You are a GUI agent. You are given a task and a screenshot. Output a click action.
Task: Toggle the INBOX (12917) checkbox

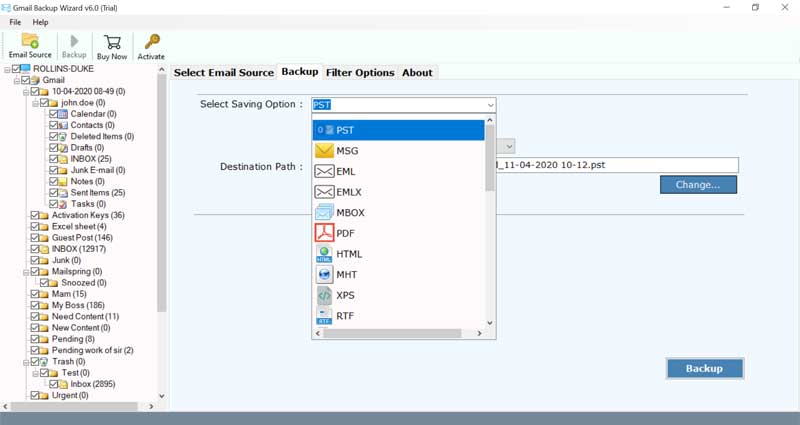35,248
